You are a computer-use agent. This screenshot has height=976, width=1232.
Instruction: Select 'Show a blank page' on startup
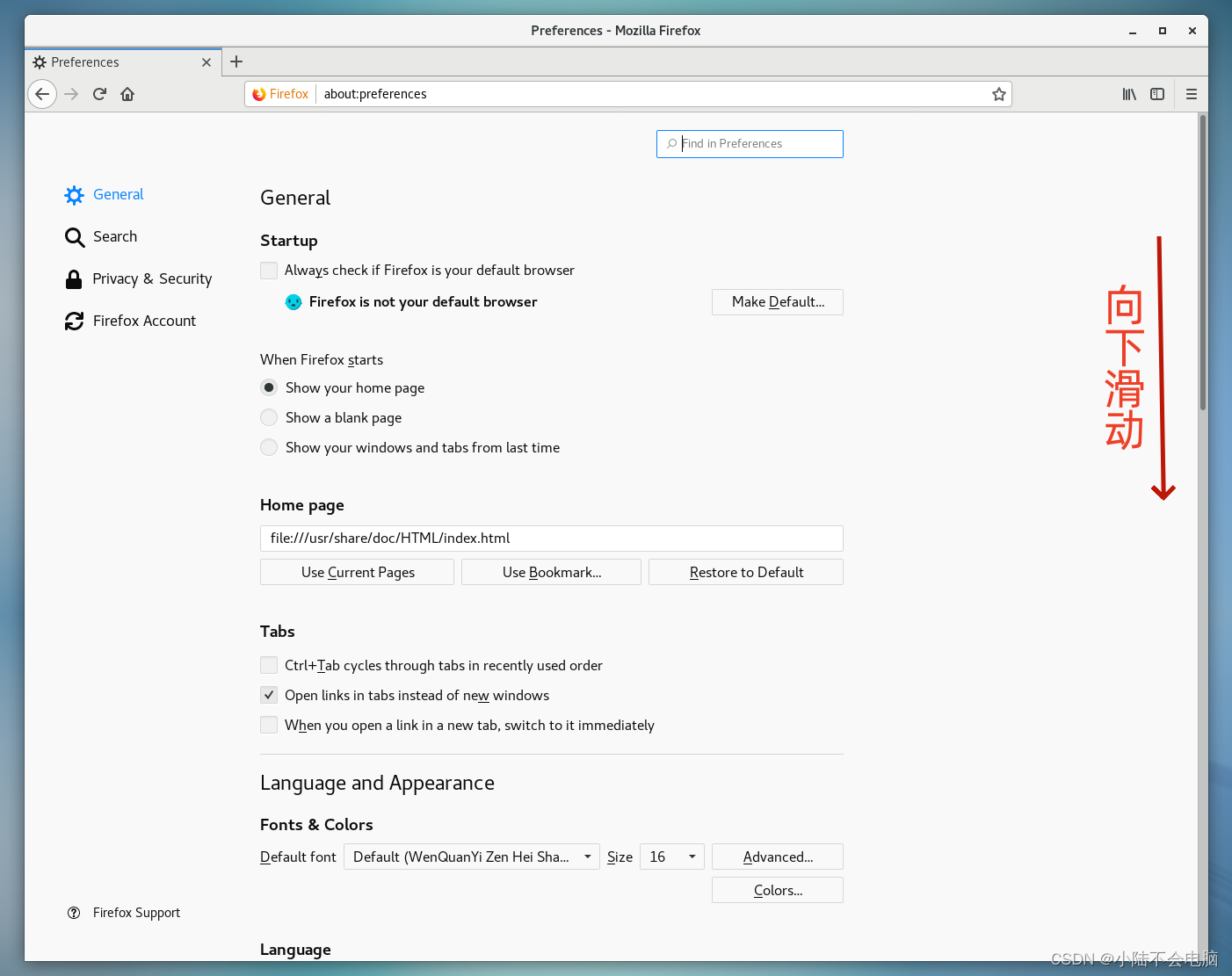pyautogui.click(x=269, y=417)
